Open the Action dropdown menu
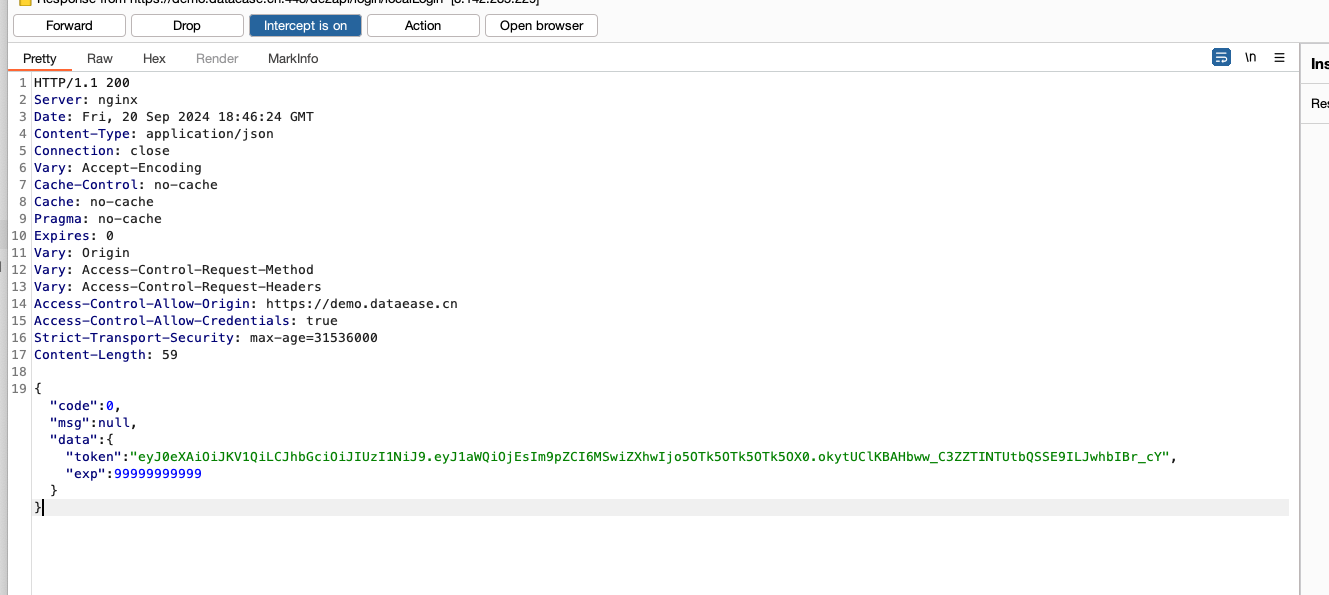The height and width of the screenshot is (595, 1329). (423, 26)
